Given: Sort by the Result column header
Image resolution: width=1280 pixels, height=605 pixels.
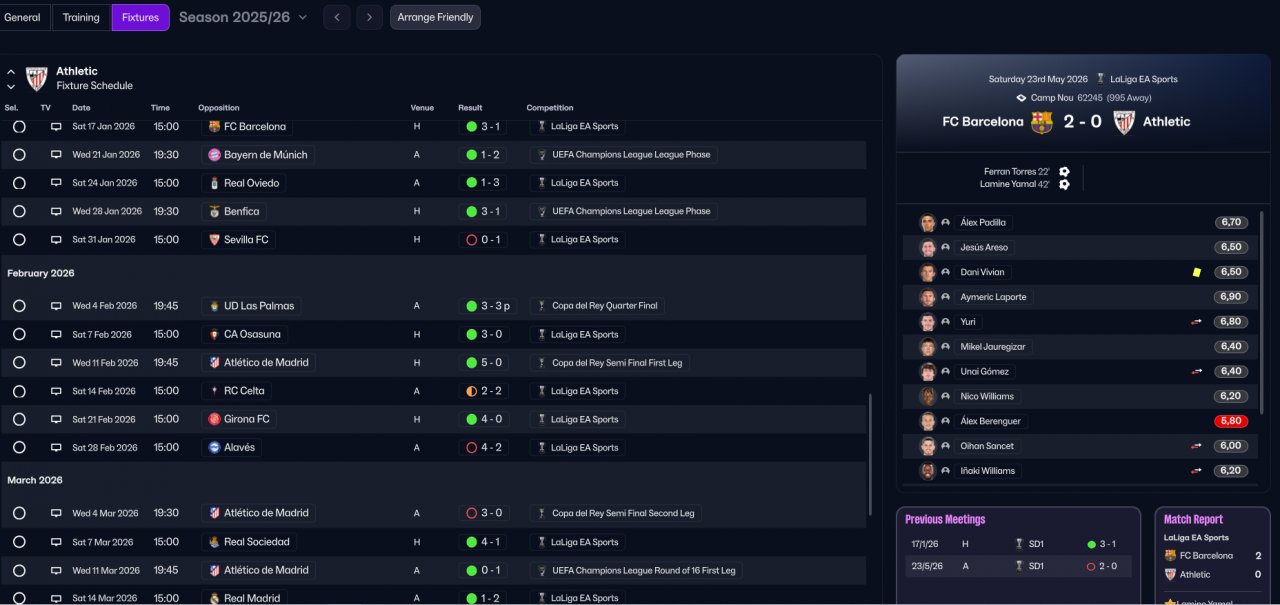Looking at the screenshot, I should 470,108.
